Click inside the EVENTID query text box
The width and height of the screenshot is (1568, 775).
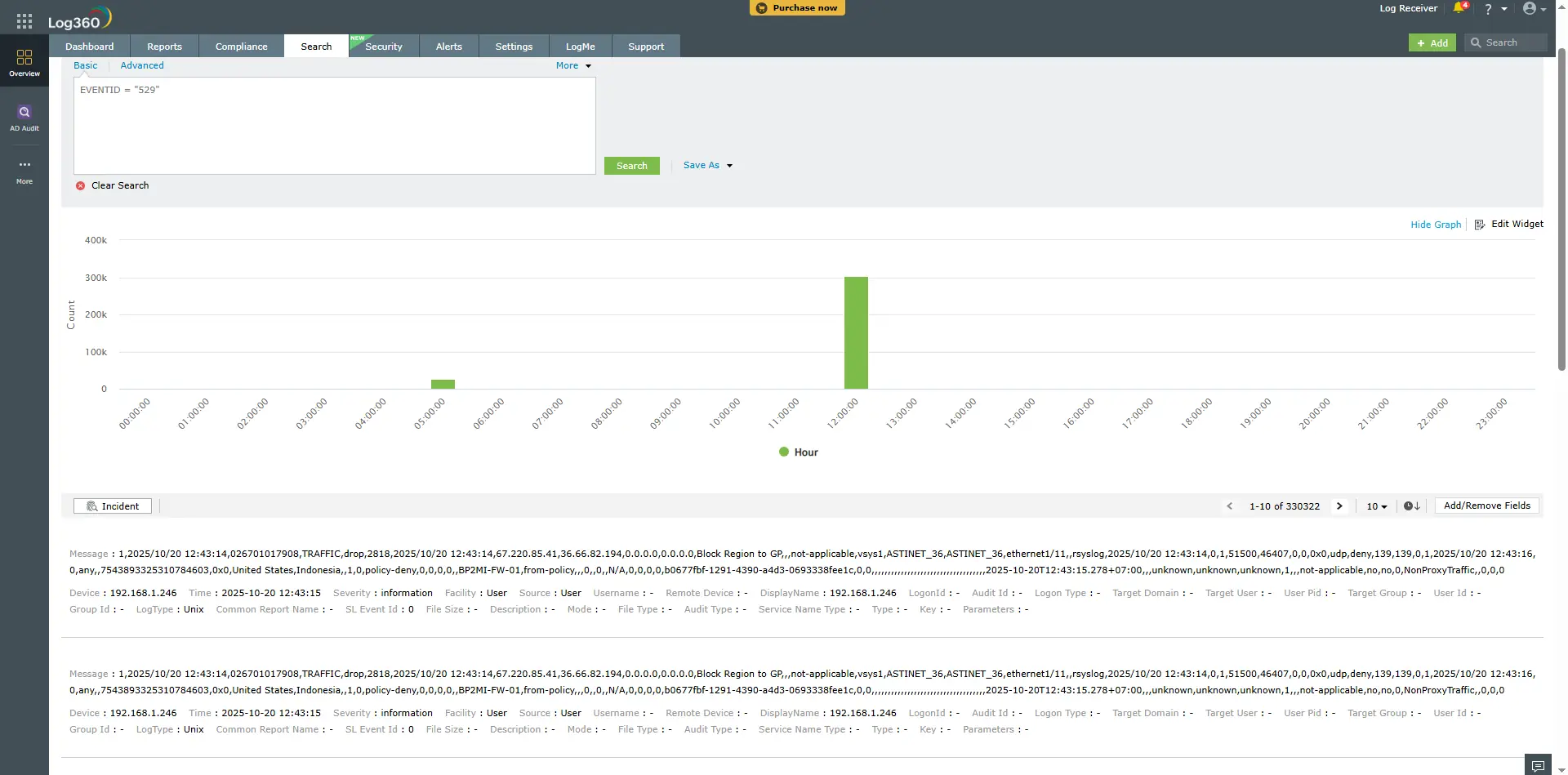point(335,126)
